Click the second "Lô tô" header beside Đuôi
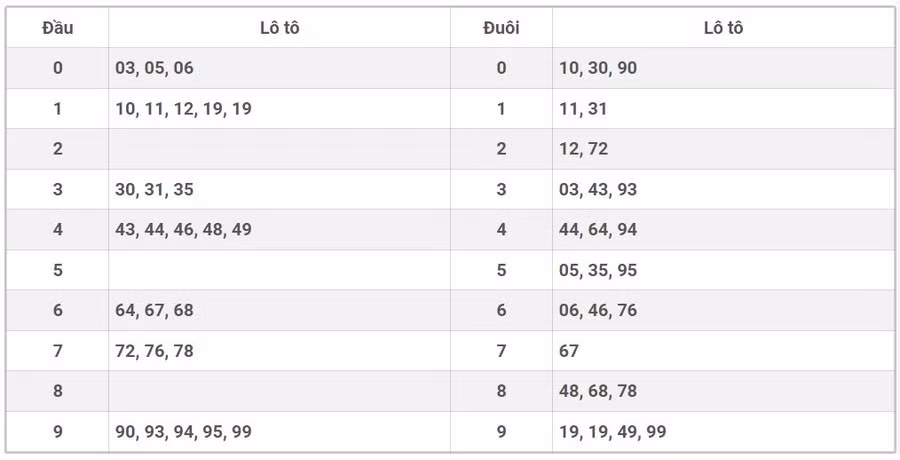 click(x=723, y=28)
